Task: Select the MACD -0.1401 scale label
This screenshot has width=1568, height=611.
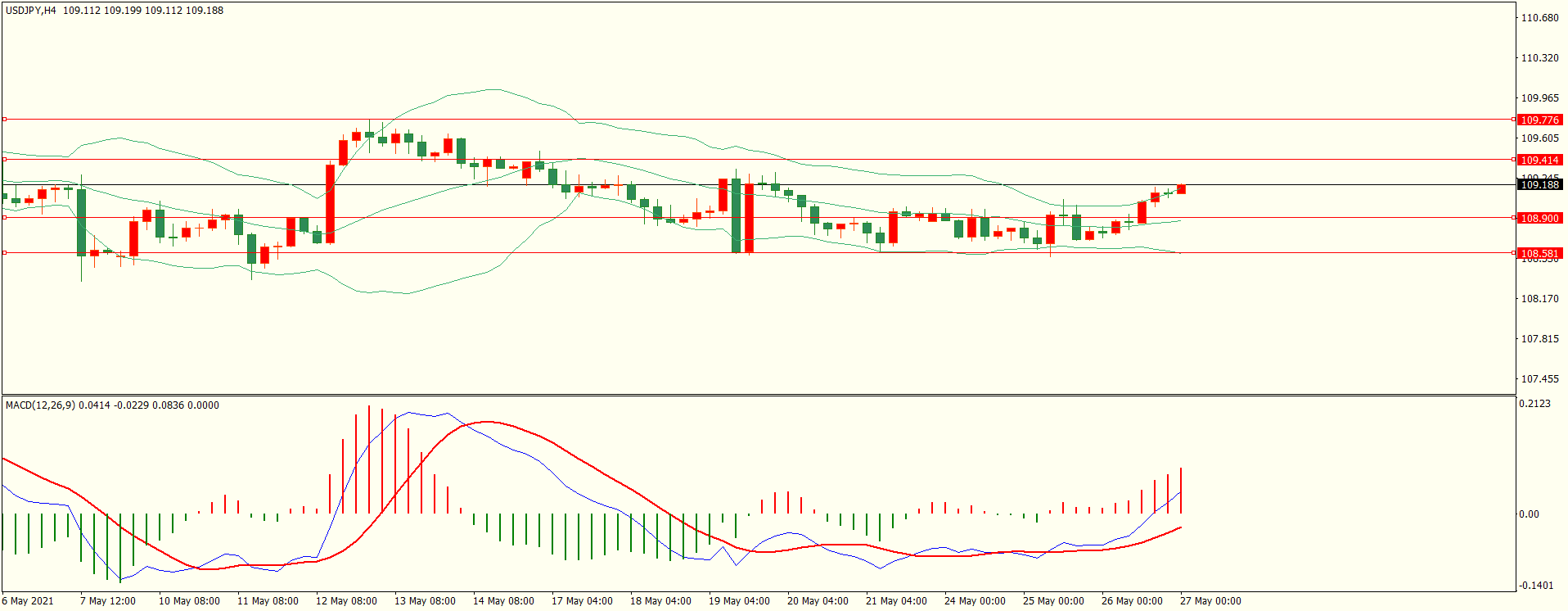Action: [x=1535, y=586]
